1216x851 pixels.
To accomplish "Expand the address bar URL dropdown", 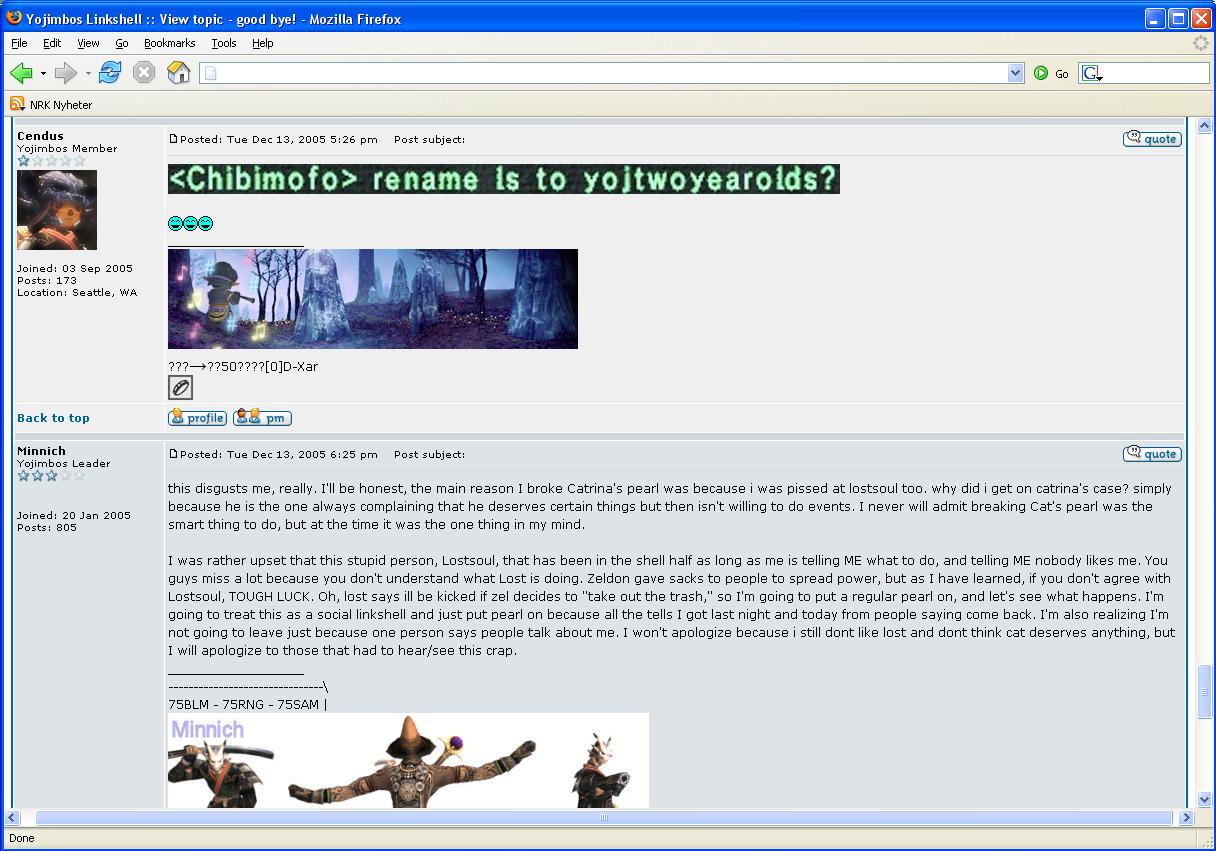I will [1015, 73].
